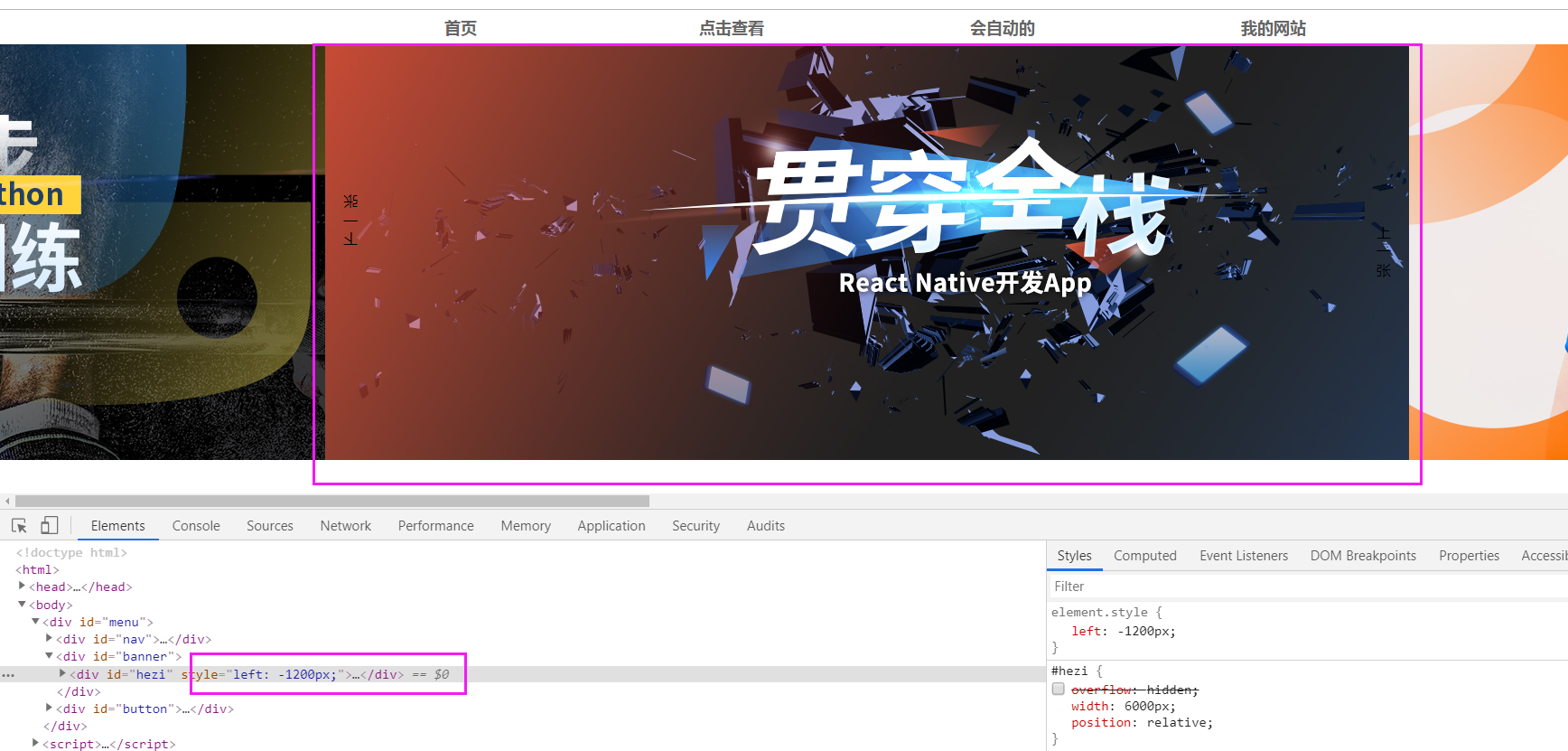
Task: Click the 点击查看 navigation link
Action: [x=732, y=29]
